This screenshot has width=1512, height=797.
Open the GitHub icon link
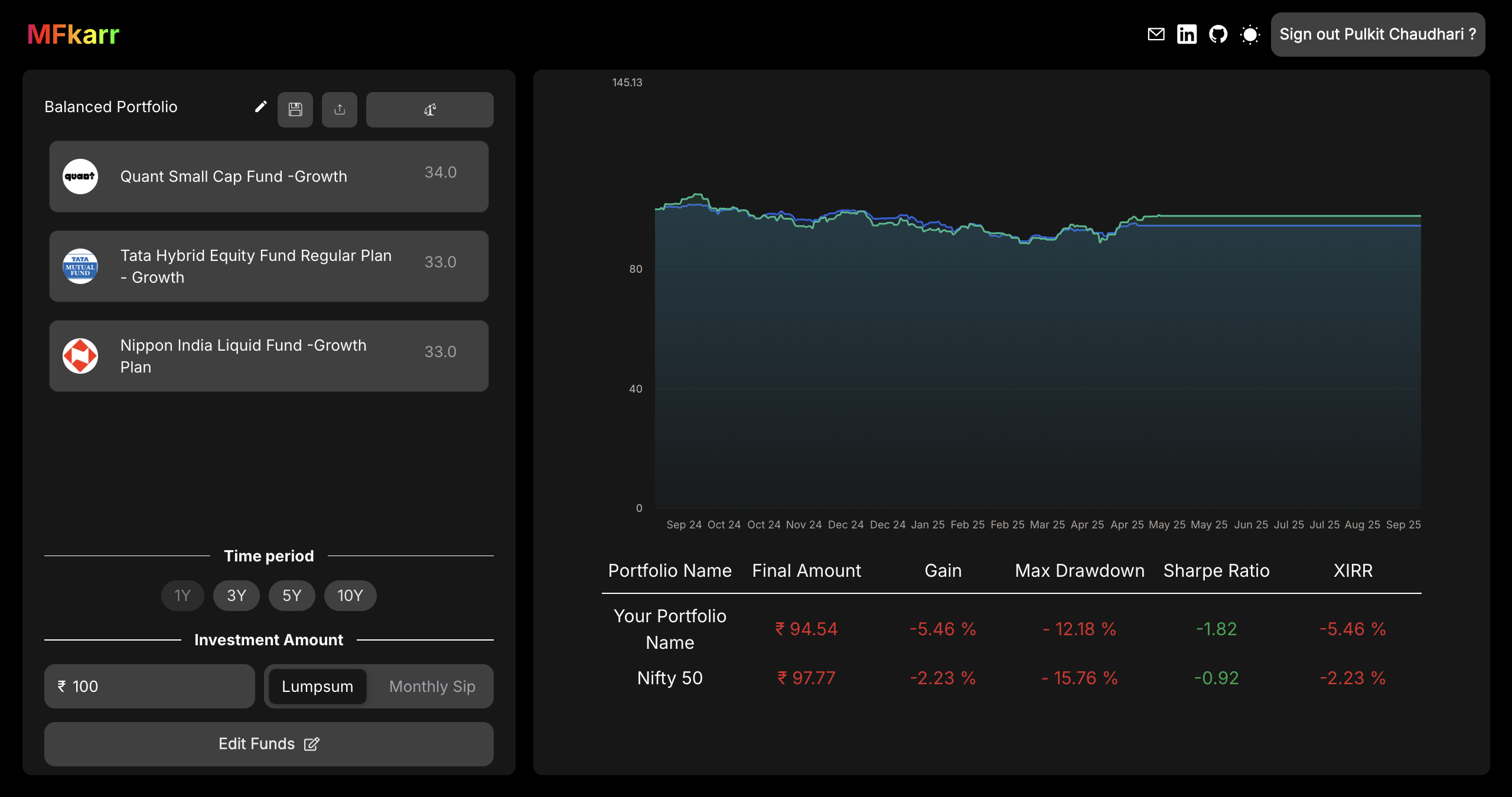pos(1218,34)
